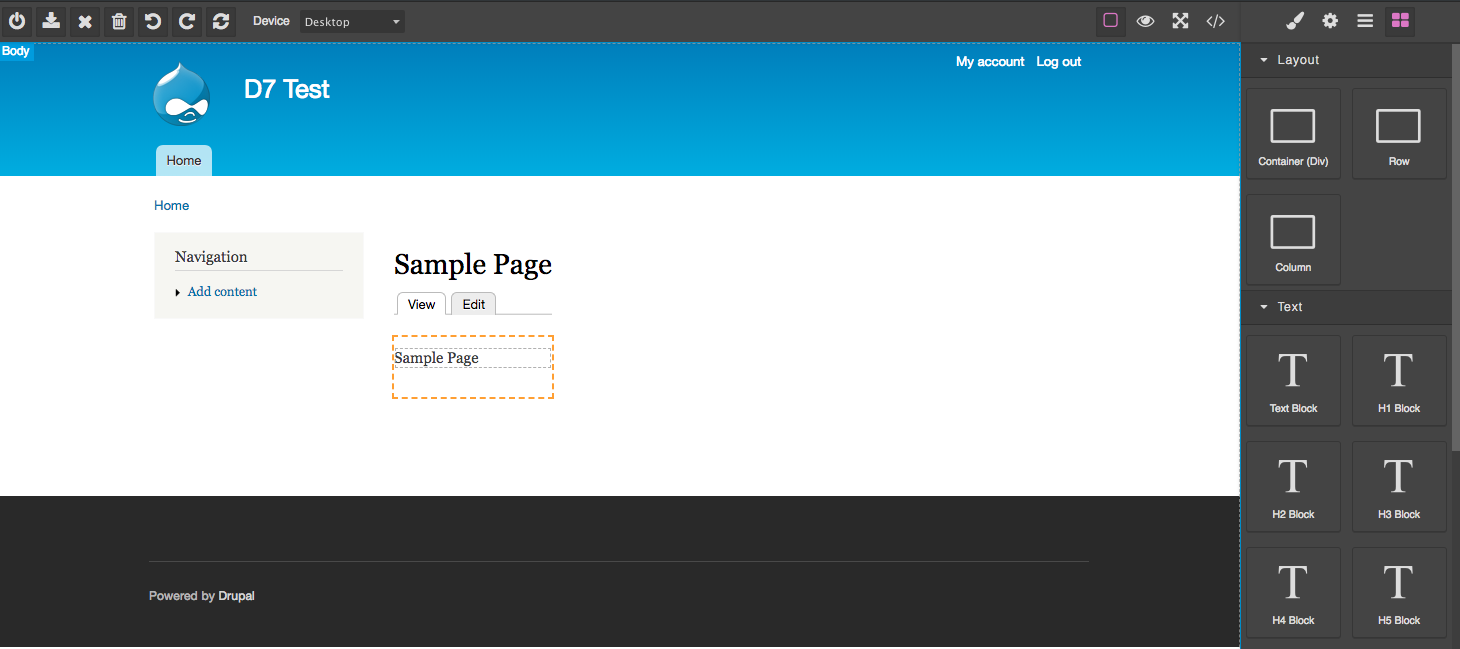Add an H1 Block from the Text section
The width and height of the screenshot is (1460, 649).
1398,380
